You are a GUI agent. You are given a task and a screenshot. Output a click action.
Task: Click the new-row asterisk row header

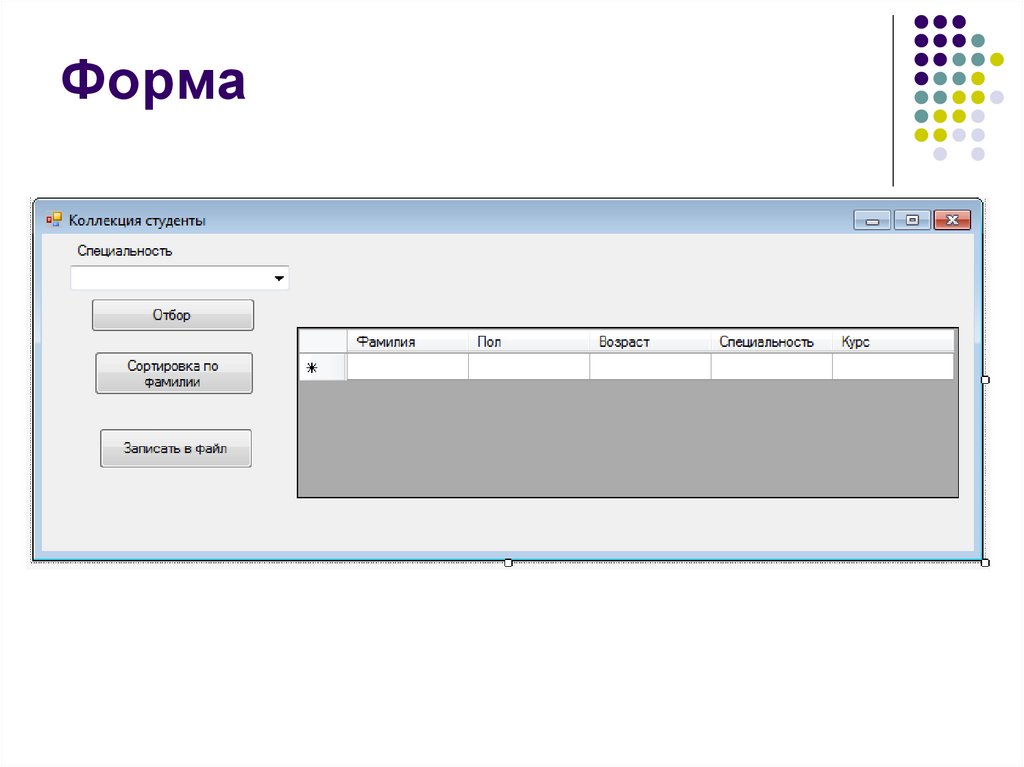(323, 367)
